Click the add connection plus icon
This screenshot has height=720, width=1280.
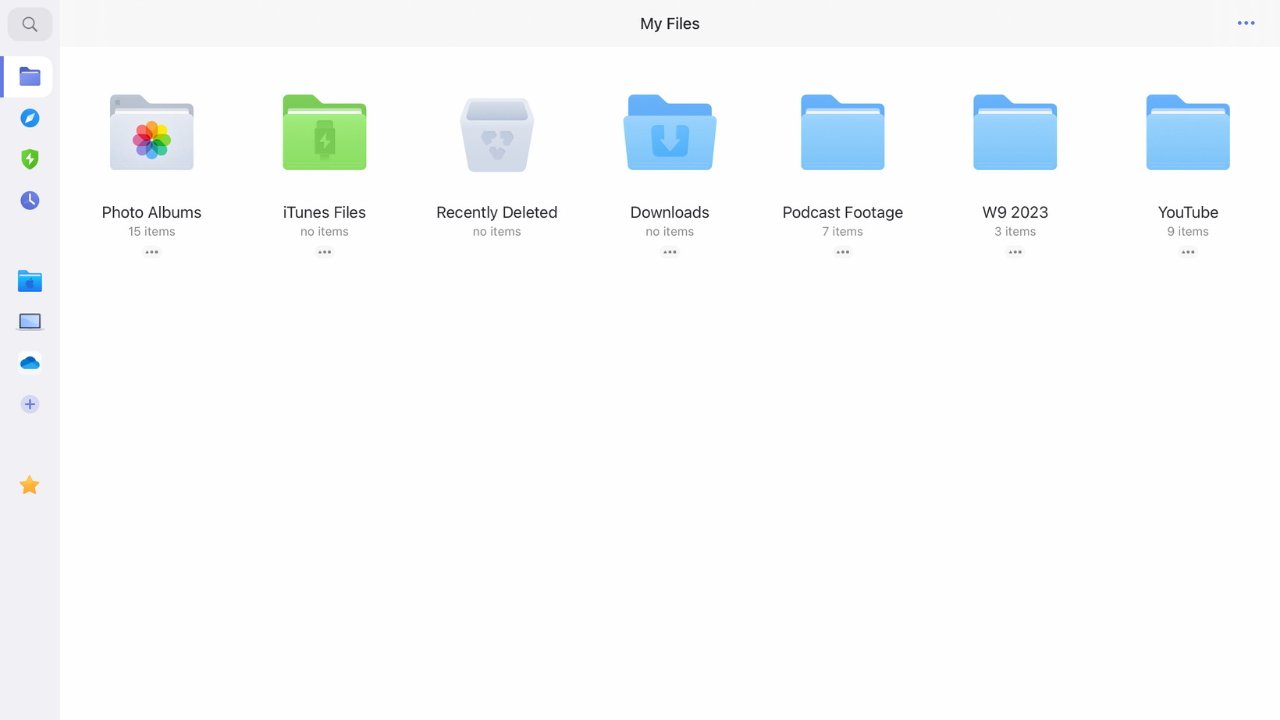(x=30, y=404)
